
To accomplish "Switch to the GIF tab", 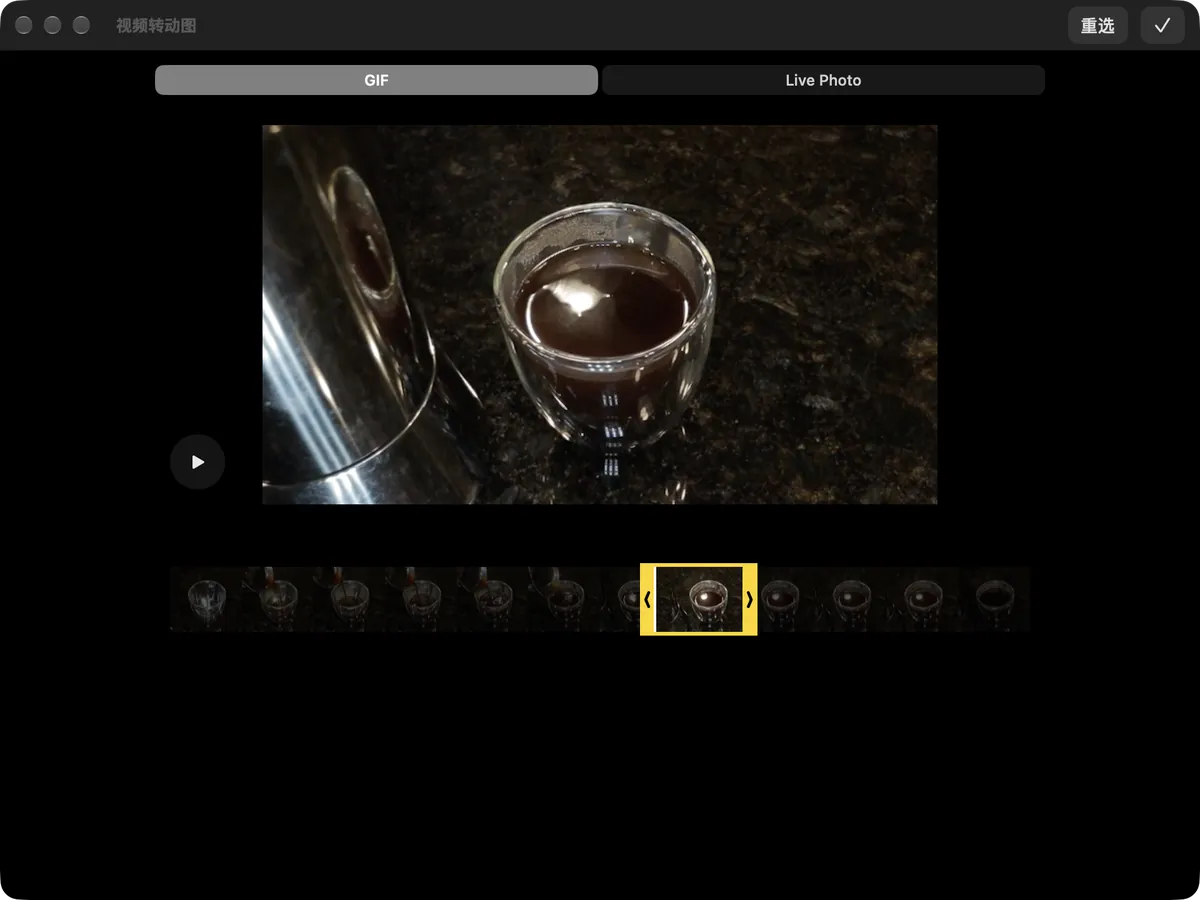I will coord(376,80).
